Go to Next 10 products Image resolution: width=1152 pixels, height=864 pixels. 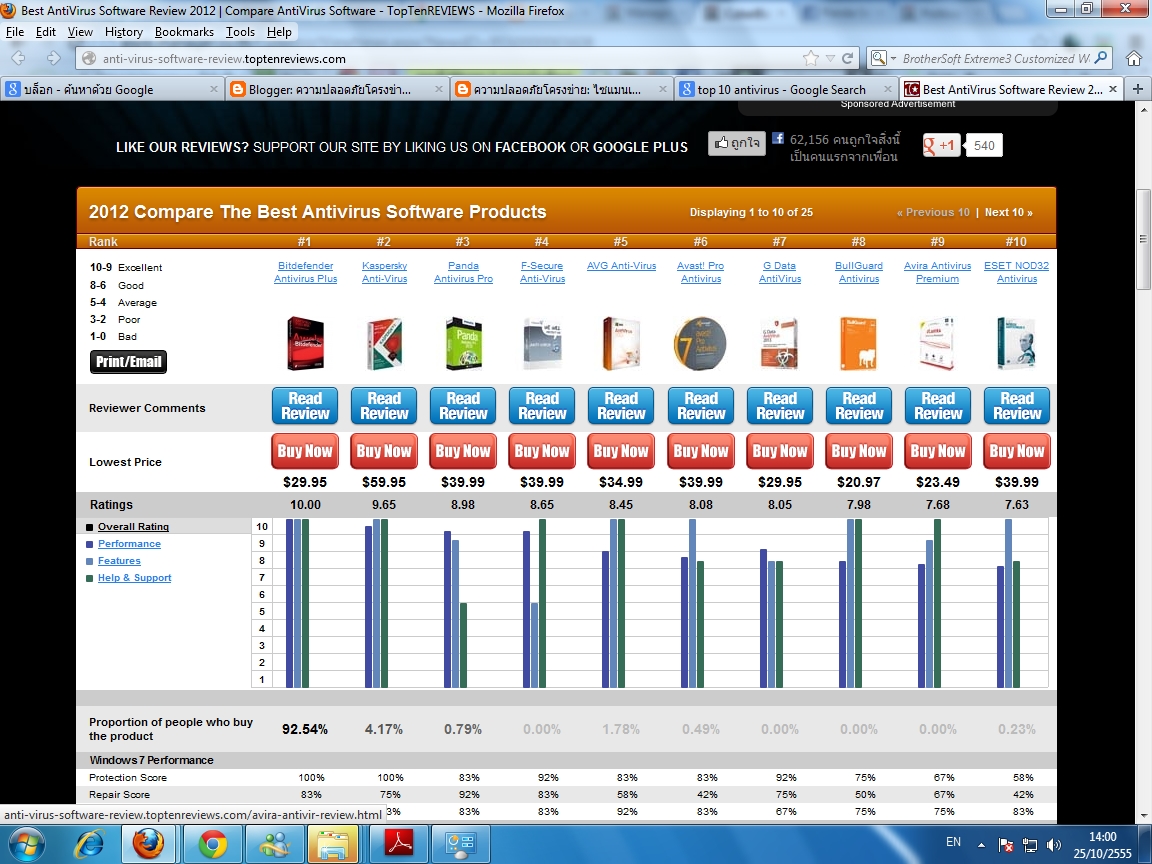[x=1008, y=212]
